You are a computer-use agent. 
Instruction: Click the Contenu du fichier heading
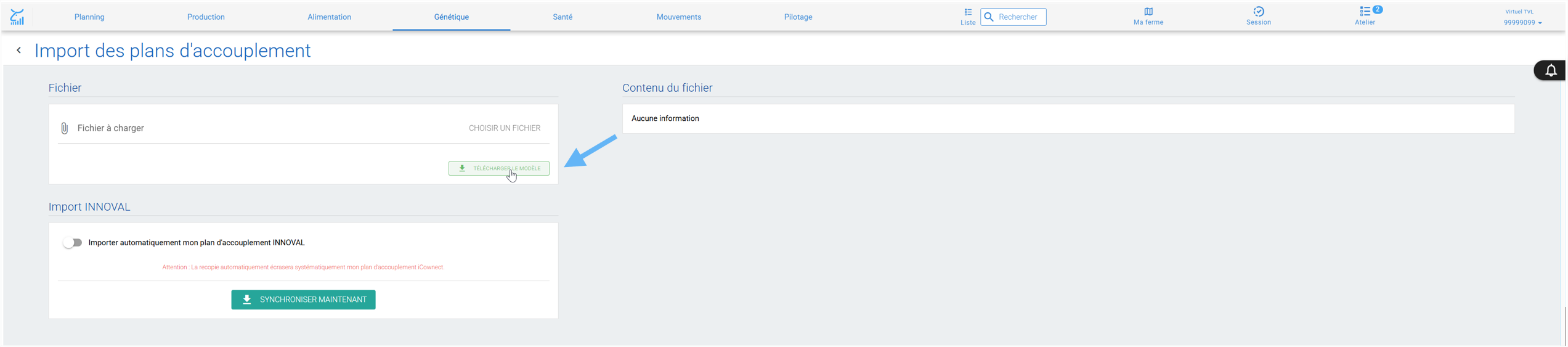tap(667, 88)
